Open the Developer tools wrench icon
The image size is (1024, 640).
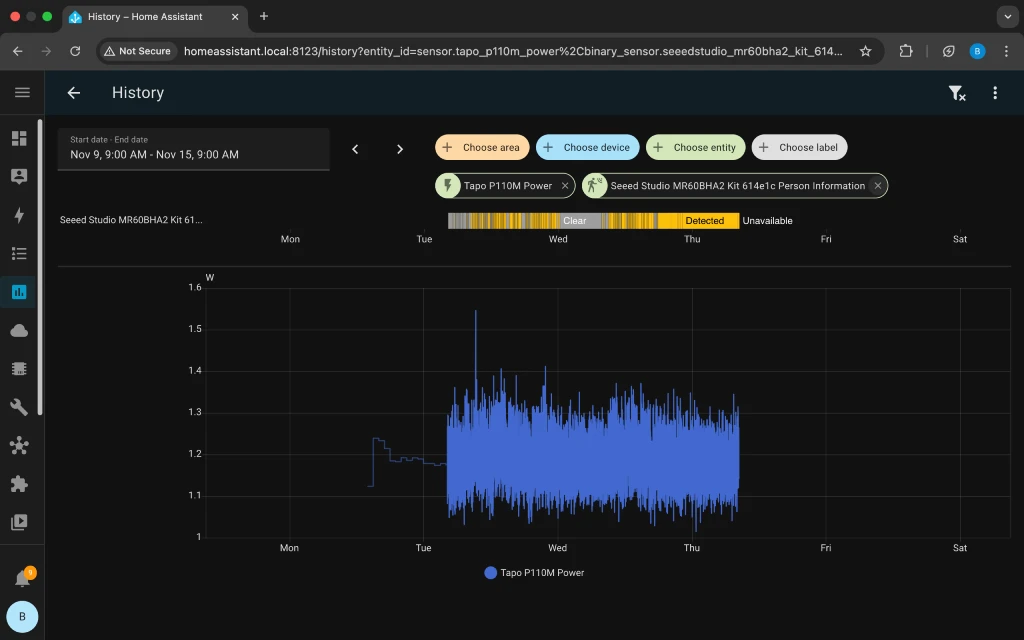click(19, 407)
